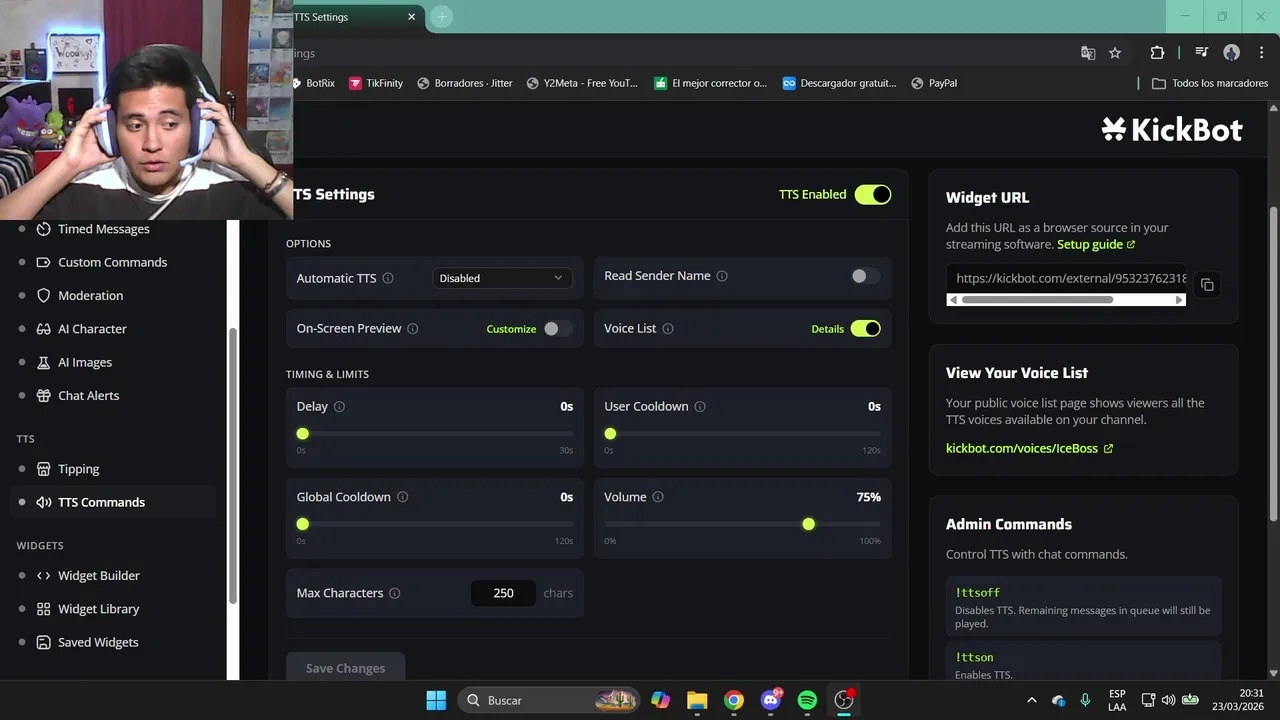Screen dimensions: 1280x720
Task: Click the widget URL horizontal scrollbar
Action: [x=1038, y=300]
